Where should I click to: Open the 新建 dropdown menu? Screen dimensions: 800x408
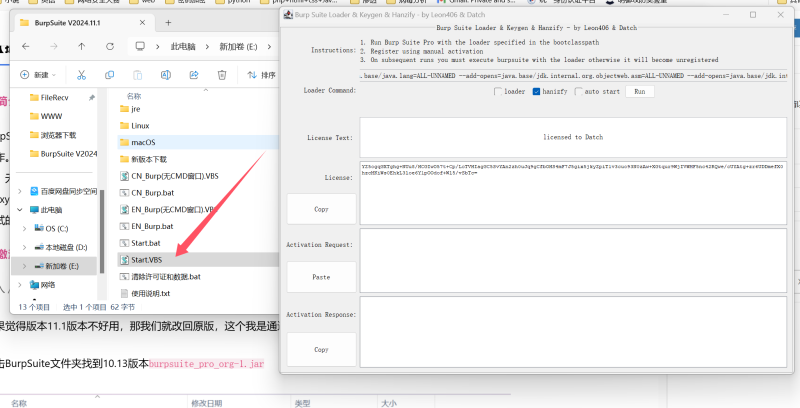pyautogui.click(x=40, y=75)
